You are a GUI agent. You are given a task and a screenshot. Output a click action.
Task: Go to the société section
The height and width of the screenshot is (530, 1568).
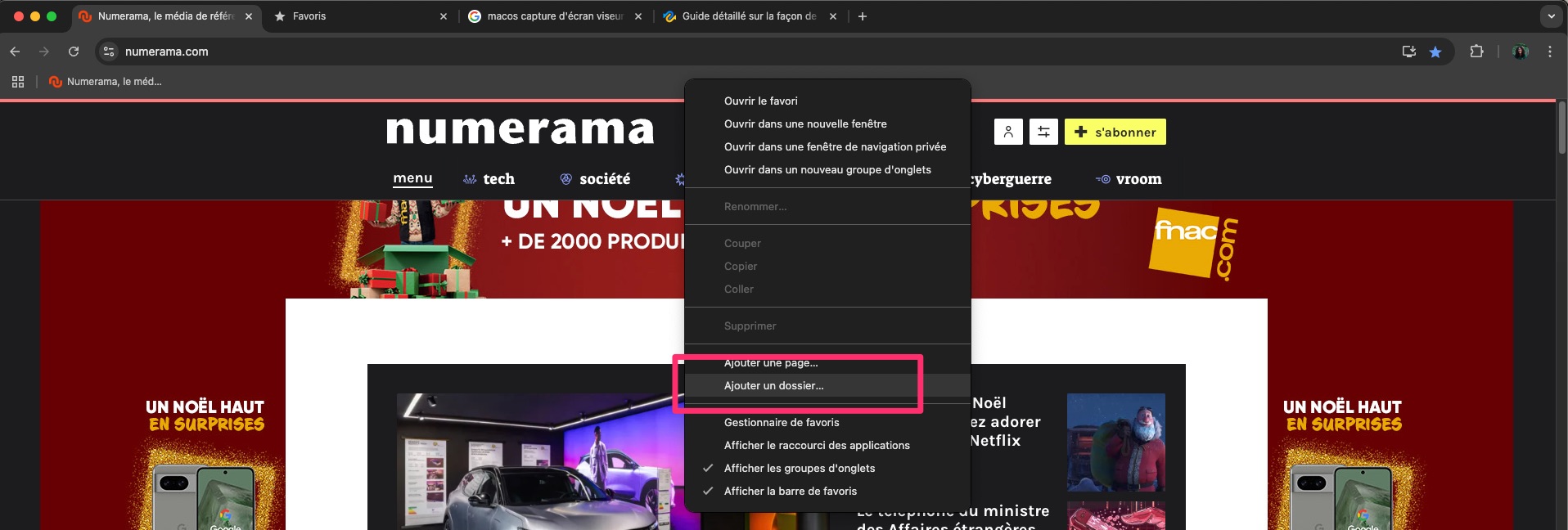tap(596, 179)
